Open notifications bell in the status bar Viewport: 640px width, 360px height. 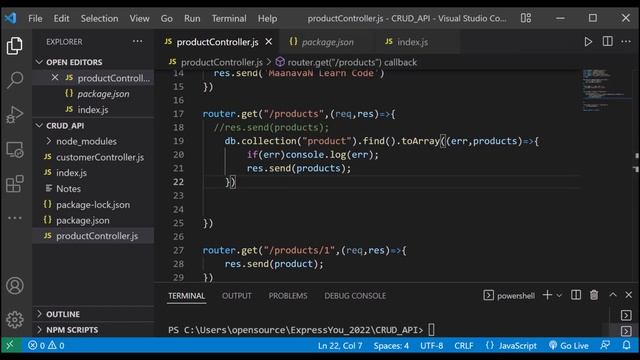(626, 345)
